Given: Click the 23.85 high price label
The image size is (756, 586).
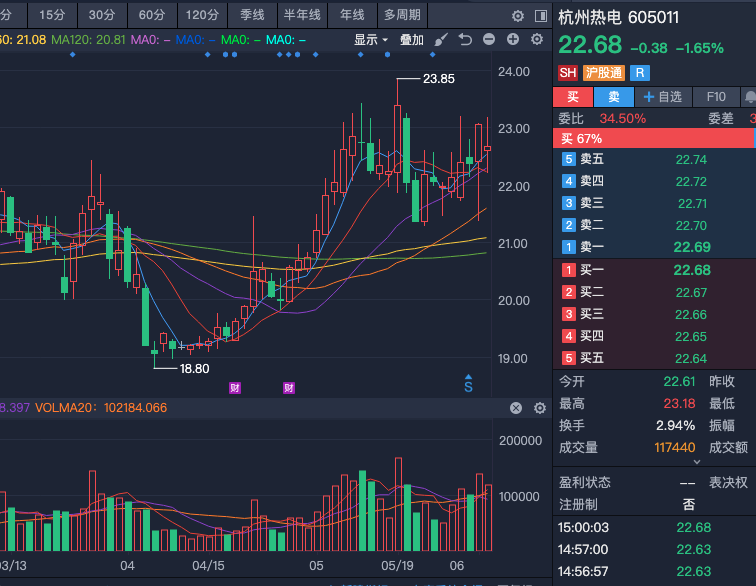Looking at the screenshot, I should (x=439, y=79).
